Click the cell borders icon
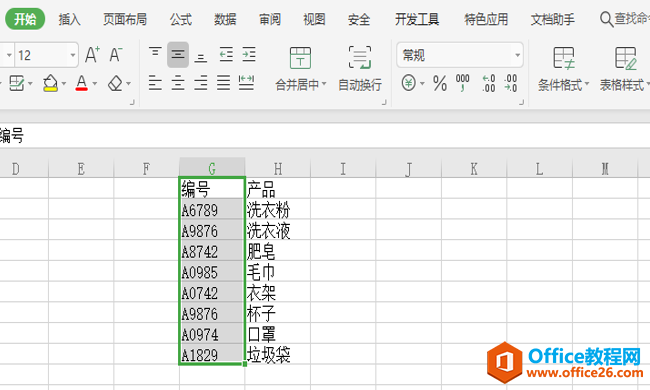This screenshot has width=650, height=390. [17, 83]
